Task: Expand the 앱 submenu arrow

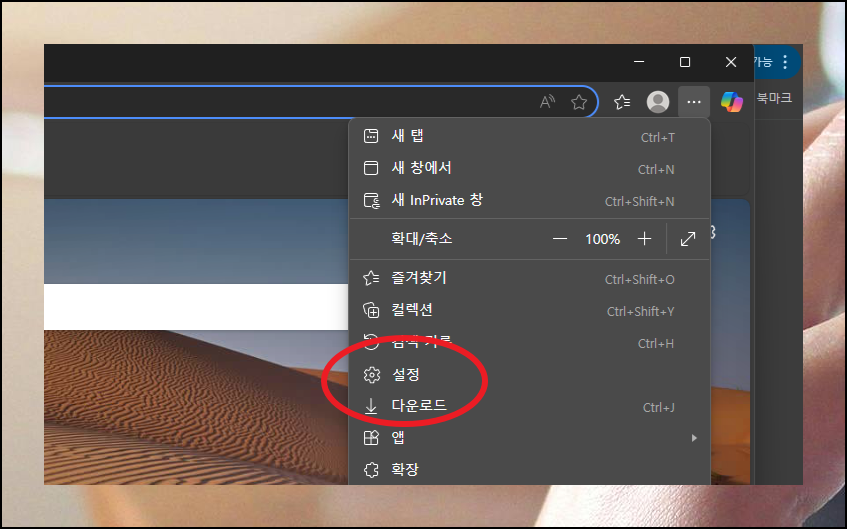Action: point(694,438)
